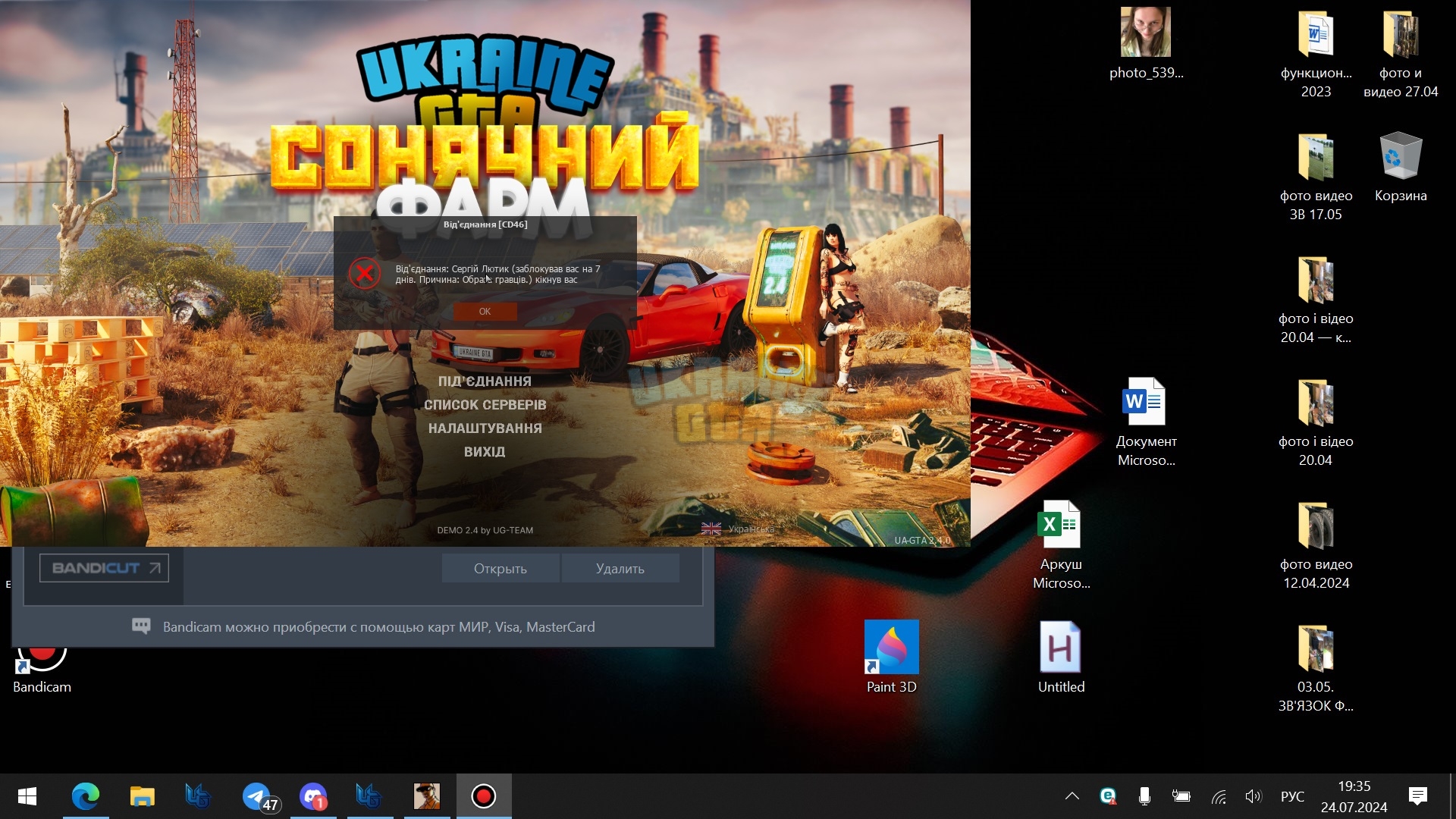Open Discord from the taskbar
1456x819 pixels.
click(x=313, y=796)
